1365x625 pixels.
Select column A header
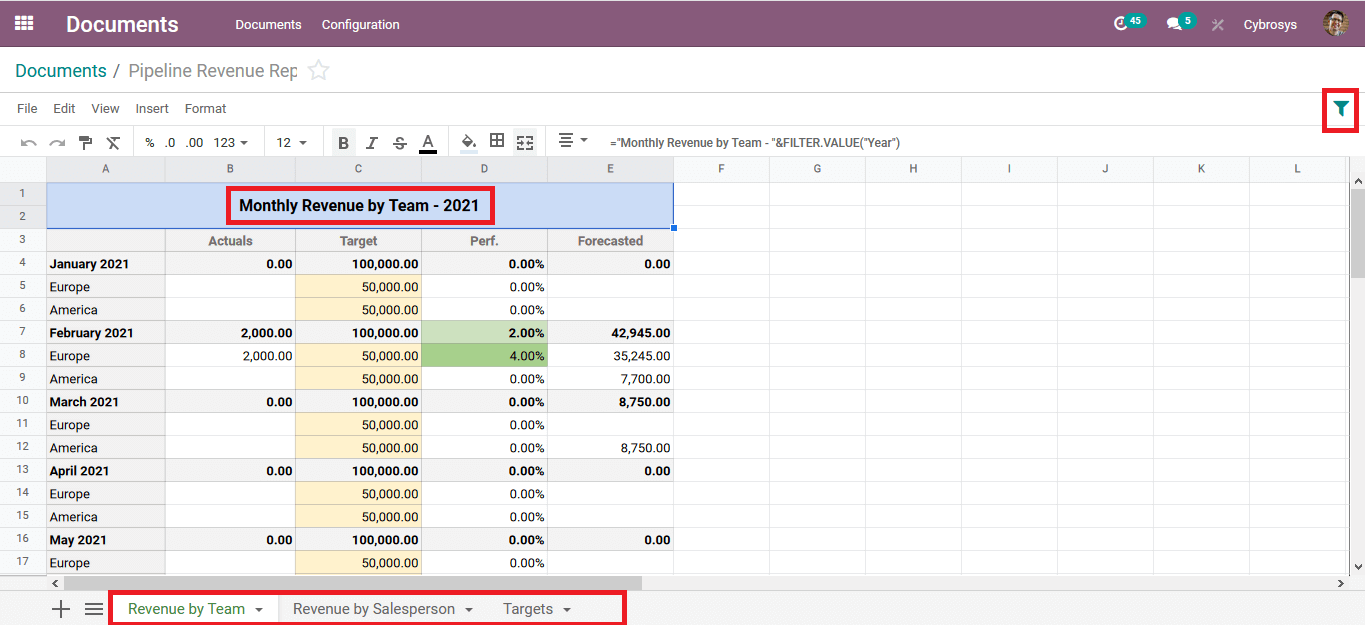(x=106, y=169)
